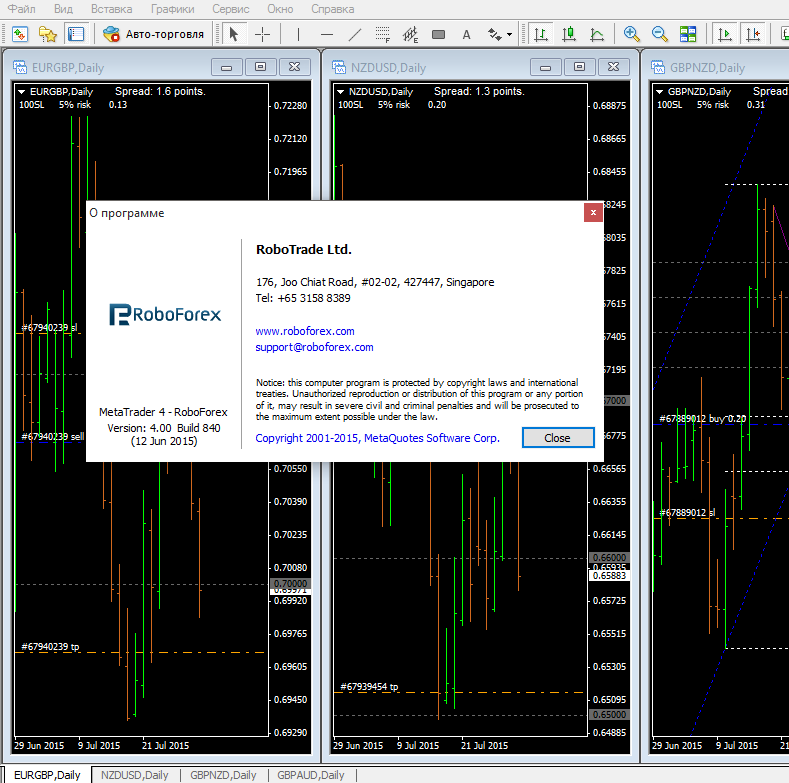Switch chart to Line Chart mode
This screenshot has height=783, width=789.
pos(597,34)
